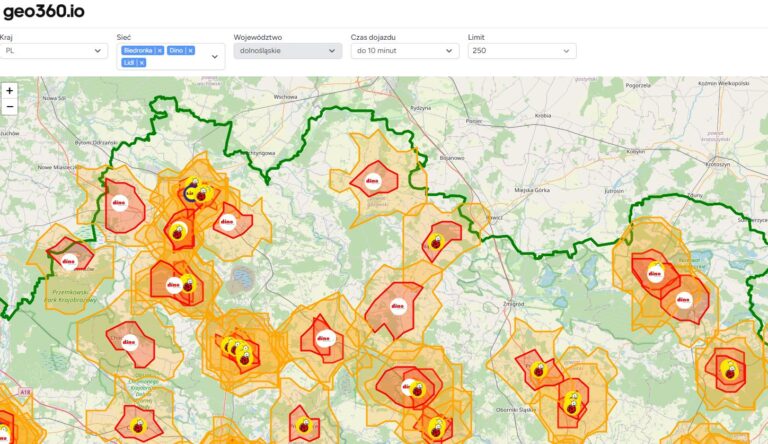This screenshot has width=768, height=444.
Task: Click the far-right Biedronka ladybug marker
Action: pos(730,370)
